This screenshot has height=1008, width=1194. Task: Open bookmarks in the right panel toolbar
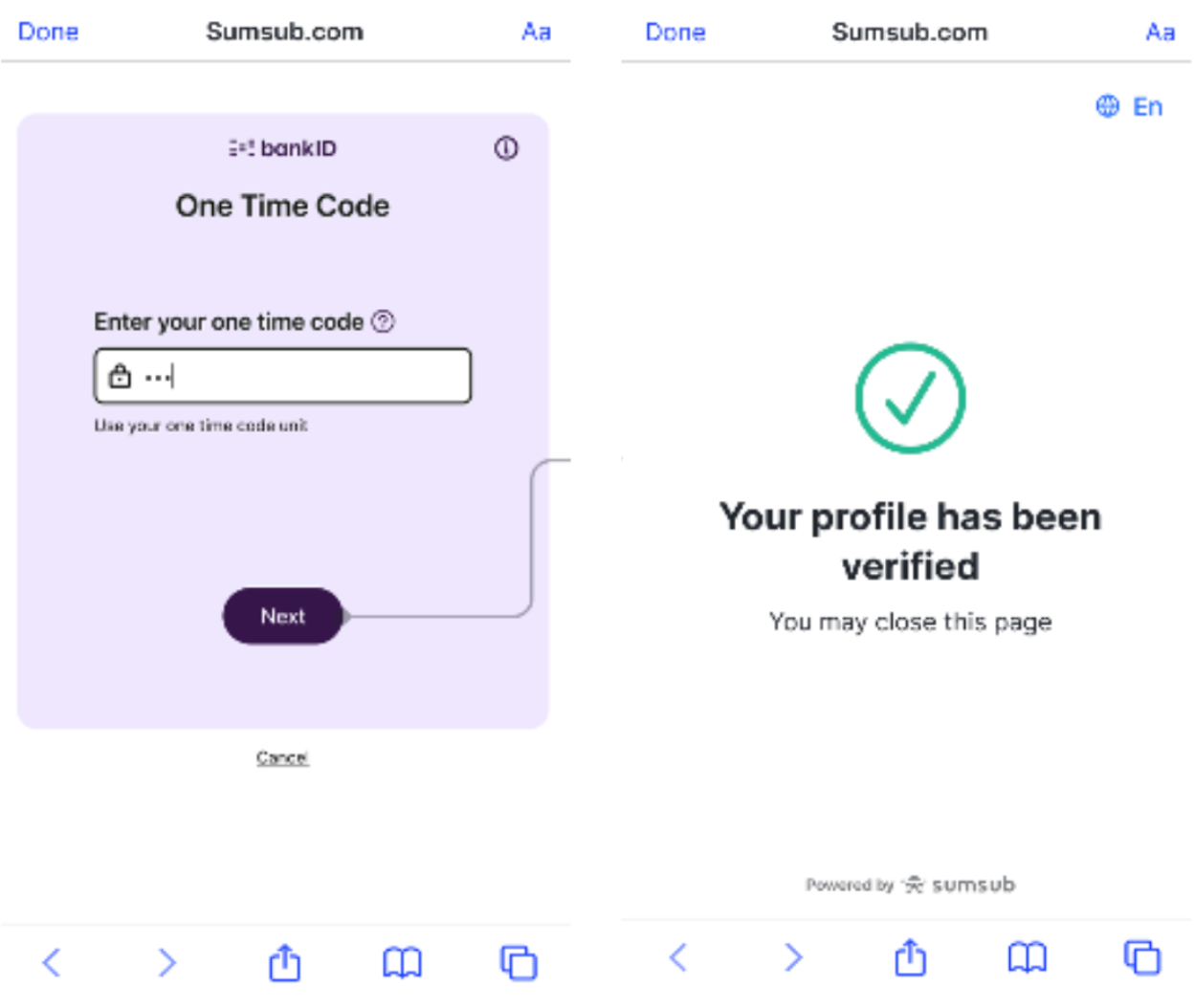(x=1027, y=956)
